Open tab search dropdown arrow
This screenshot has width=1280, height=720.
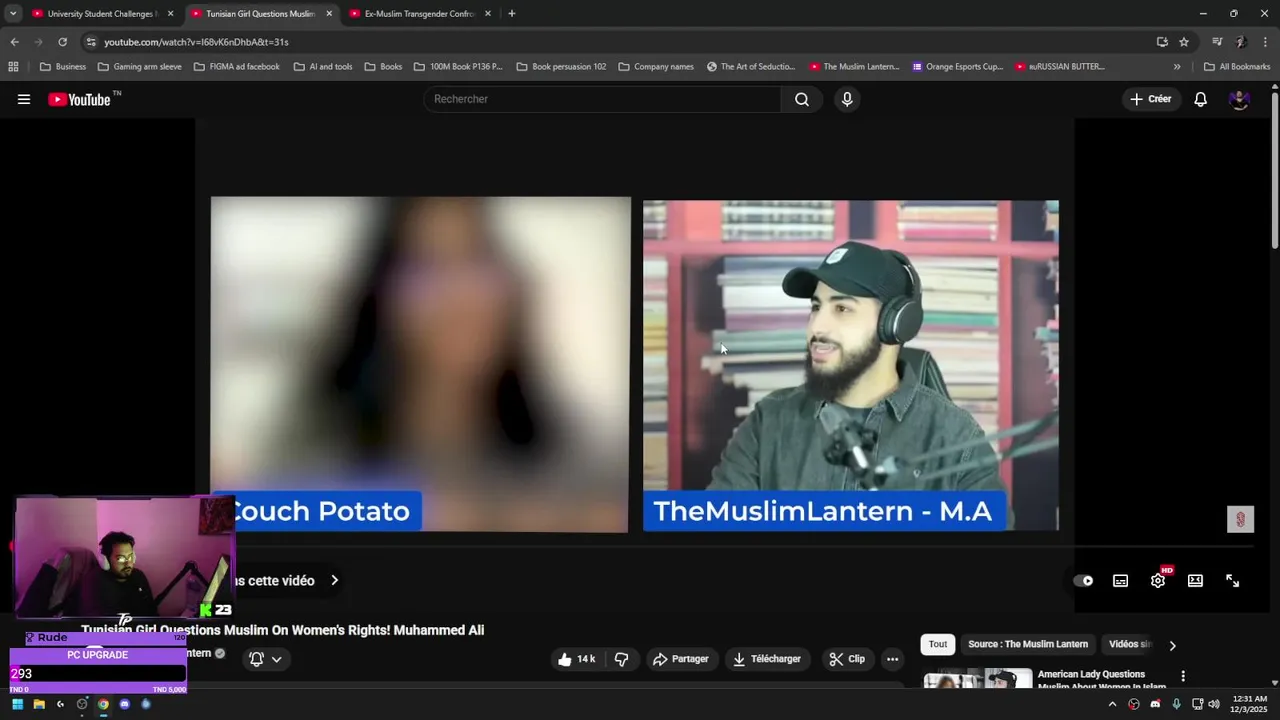(13, 14)
